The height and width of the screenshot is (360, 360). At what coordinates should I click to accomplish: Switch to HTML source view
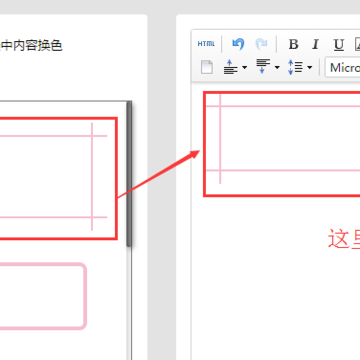pos(206,44)
